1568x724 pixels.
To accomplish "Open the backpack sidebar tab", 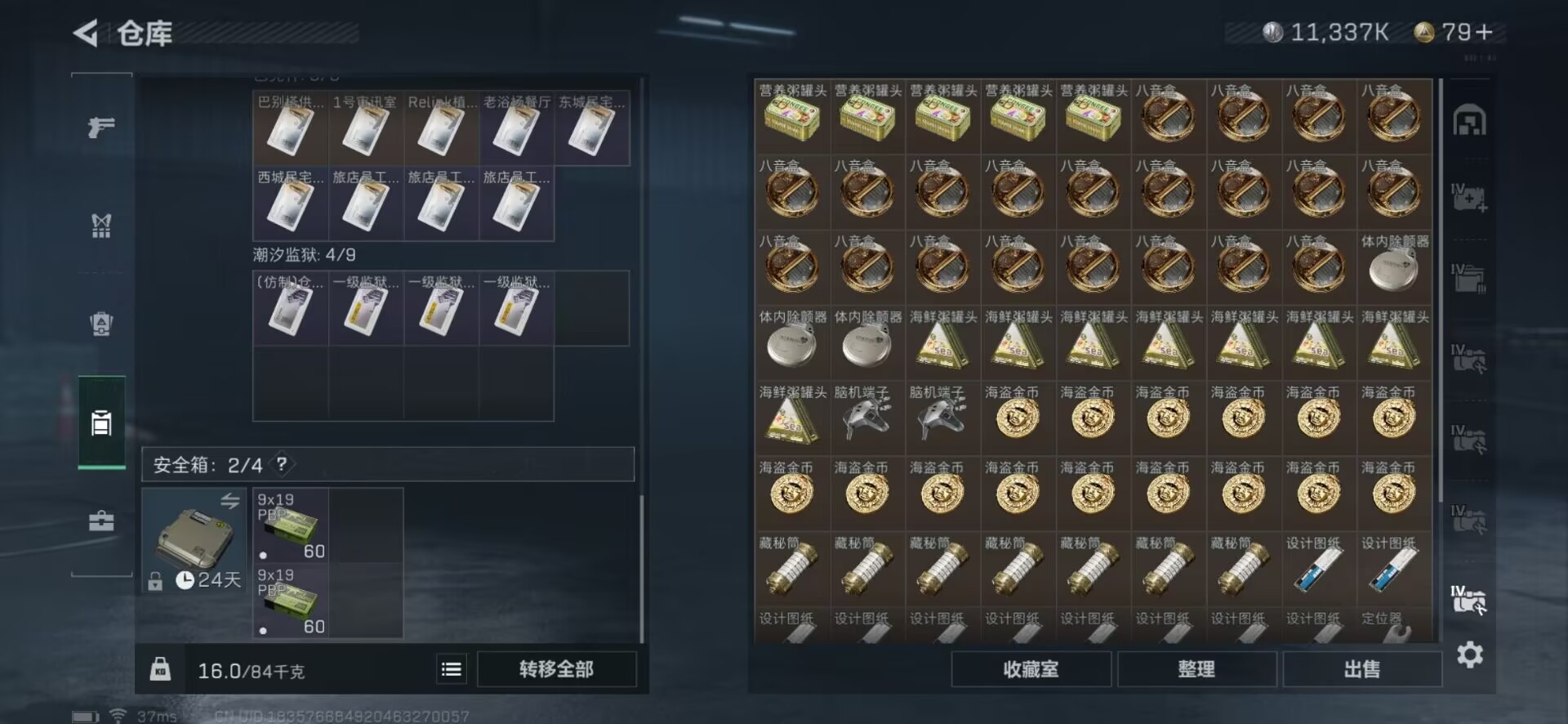I will pos(101,324).
